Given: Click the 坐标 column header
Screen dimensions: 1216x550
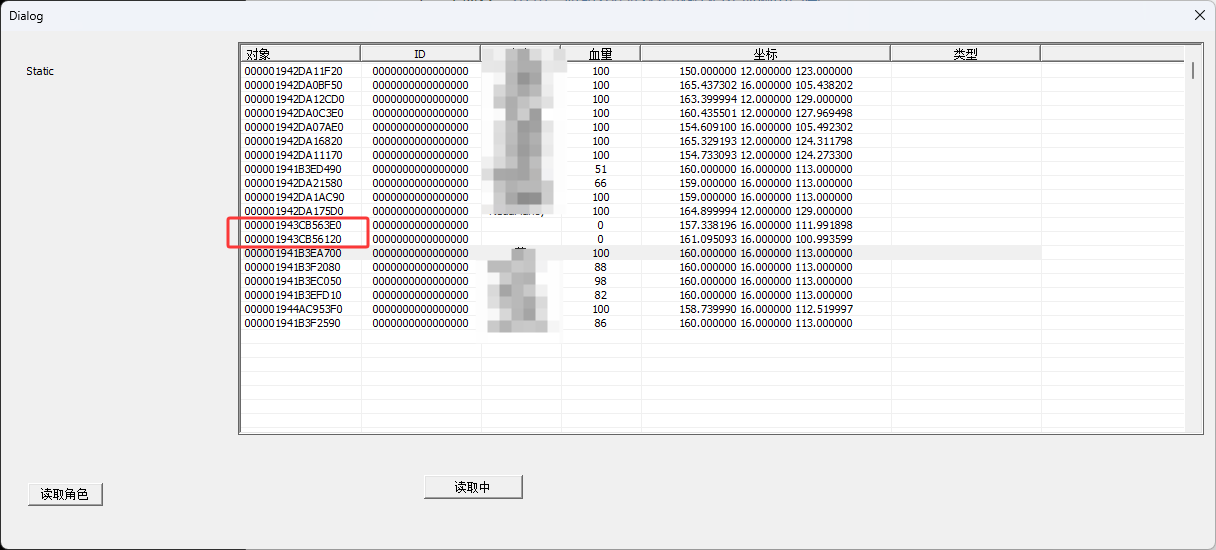Looking at the screenshot, I should coord(765,54).
